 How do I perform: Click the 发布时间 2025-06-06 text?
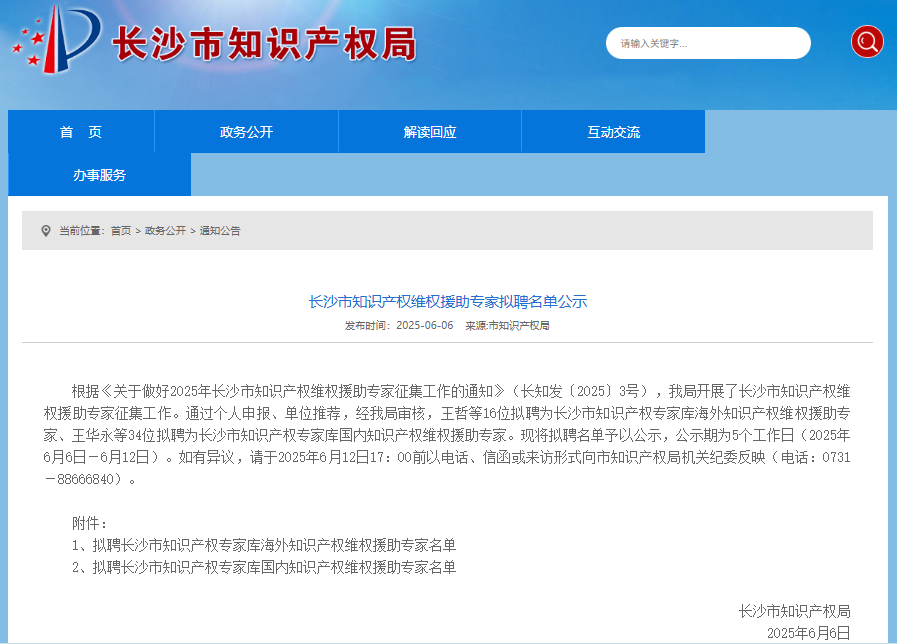tap(399, 326)
